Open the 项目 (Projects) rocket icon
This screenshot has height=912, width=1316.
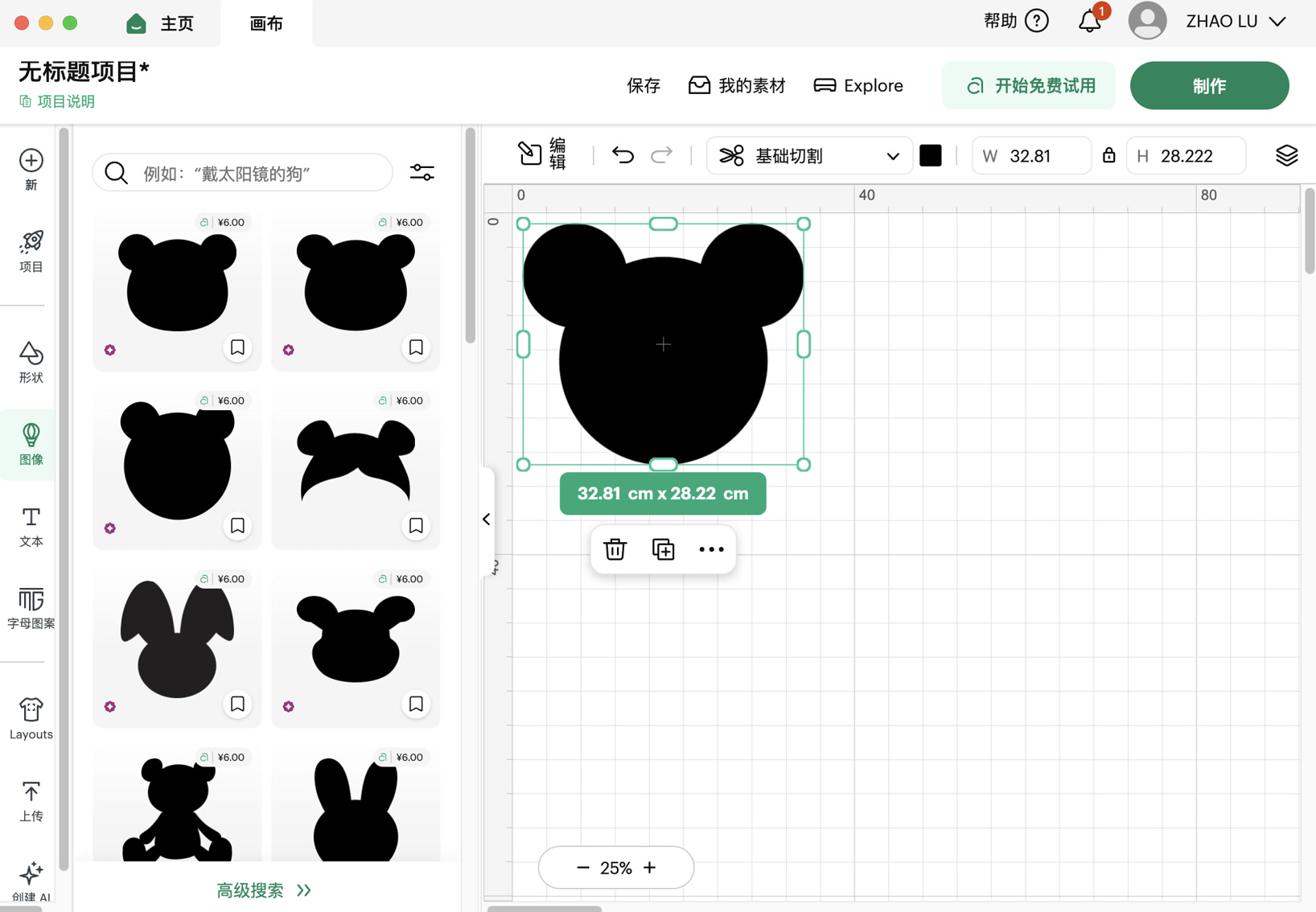pyautogui.click(x=31, y=242)
